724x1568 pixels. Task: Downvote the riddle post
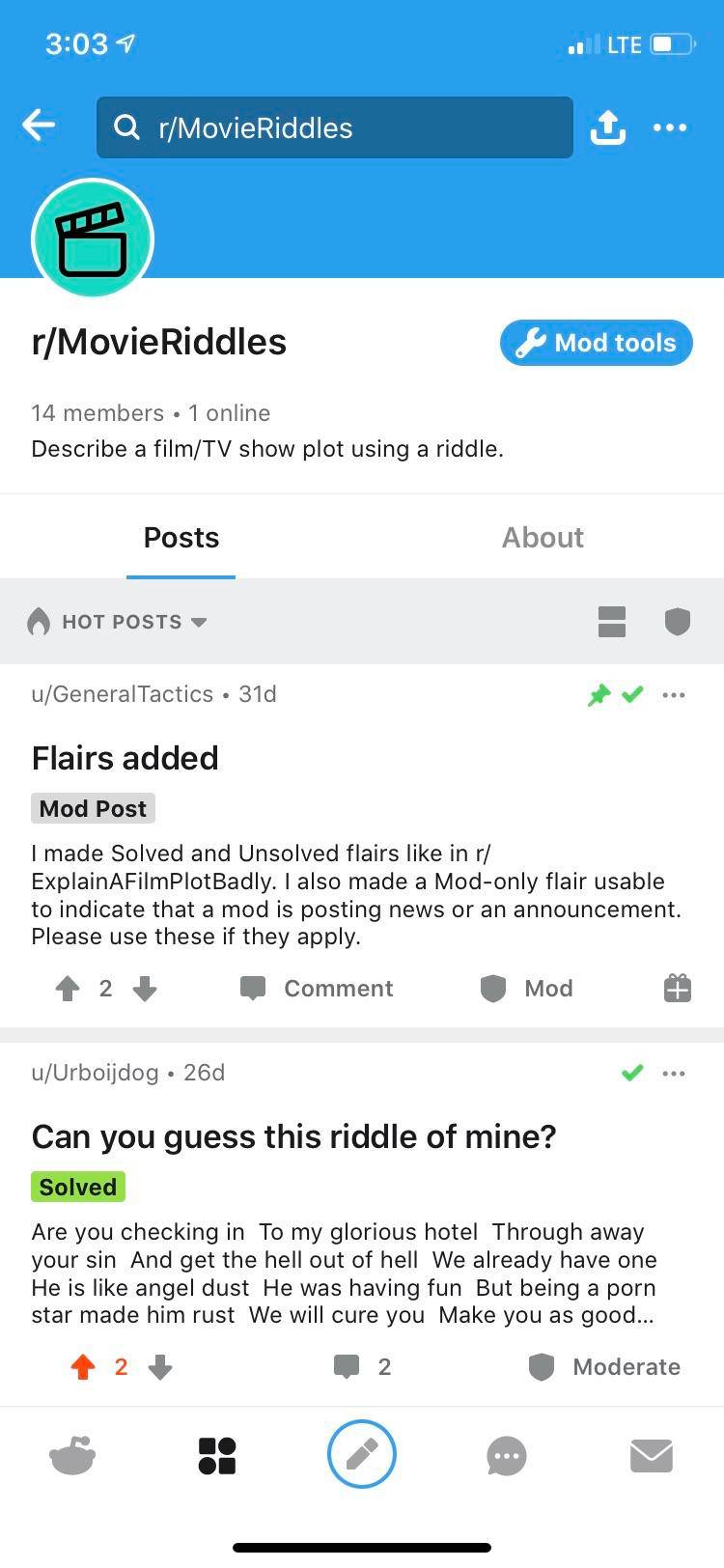160,1366
